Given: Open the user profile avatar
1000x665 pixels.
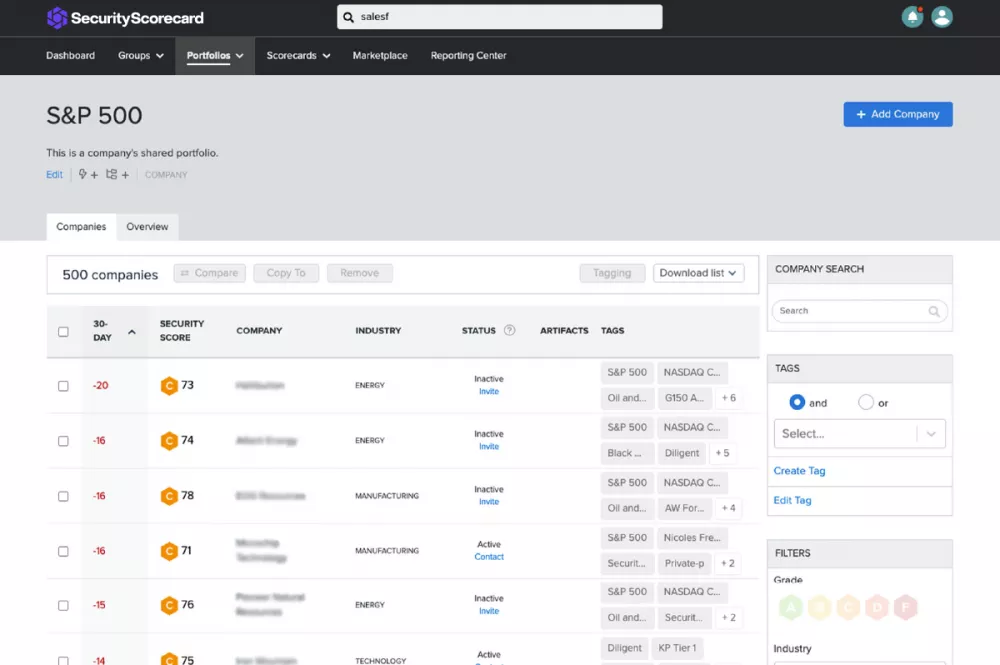Looking at the screenshot, I should pos(941,17).
